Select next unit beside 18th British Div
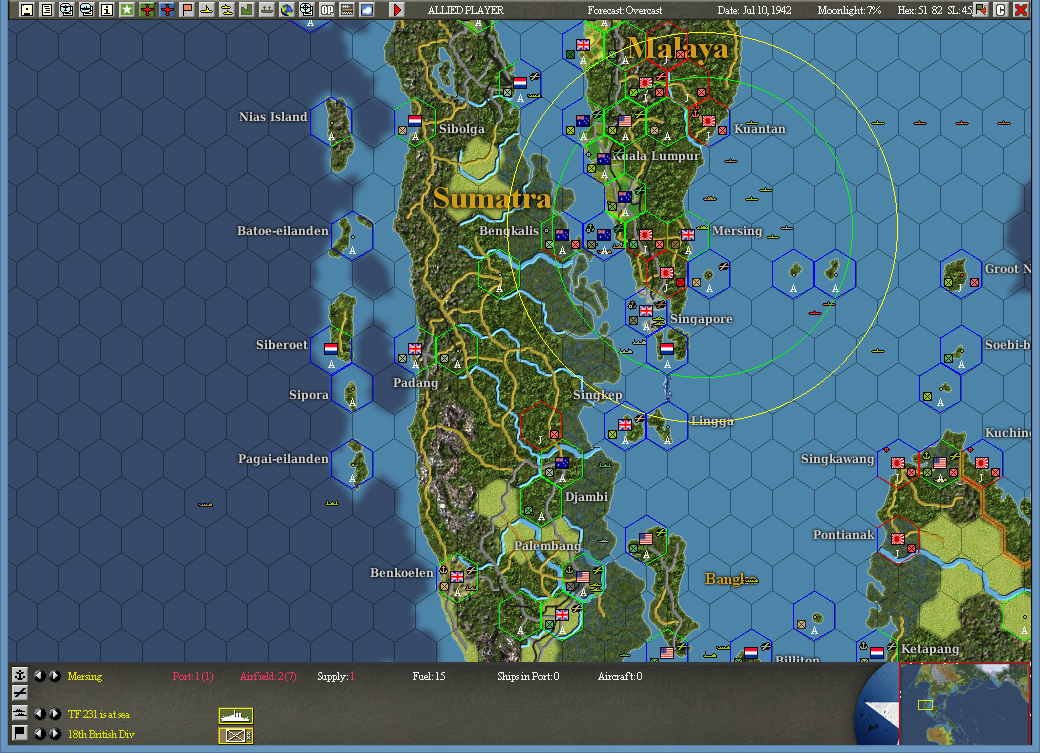Screen dimensions: 1040x753 tap(55, 734)
